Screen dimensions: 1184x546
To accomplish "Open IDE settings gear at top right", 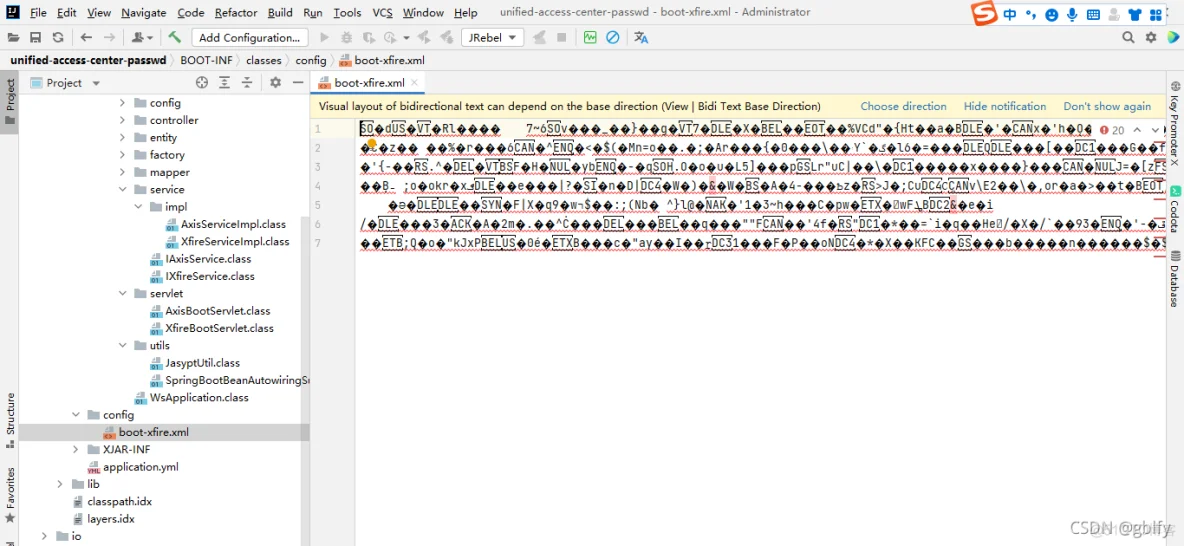I will [x=1151, y=37].
